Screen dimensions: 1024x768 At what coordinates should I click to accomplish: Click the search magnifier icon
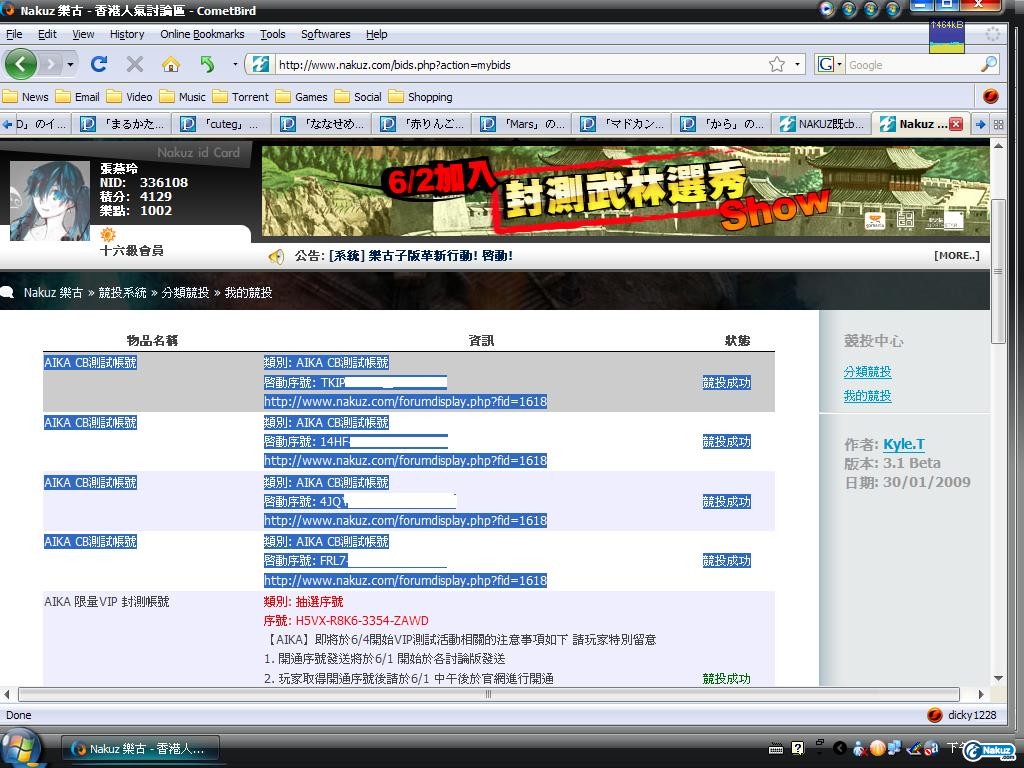988,65
